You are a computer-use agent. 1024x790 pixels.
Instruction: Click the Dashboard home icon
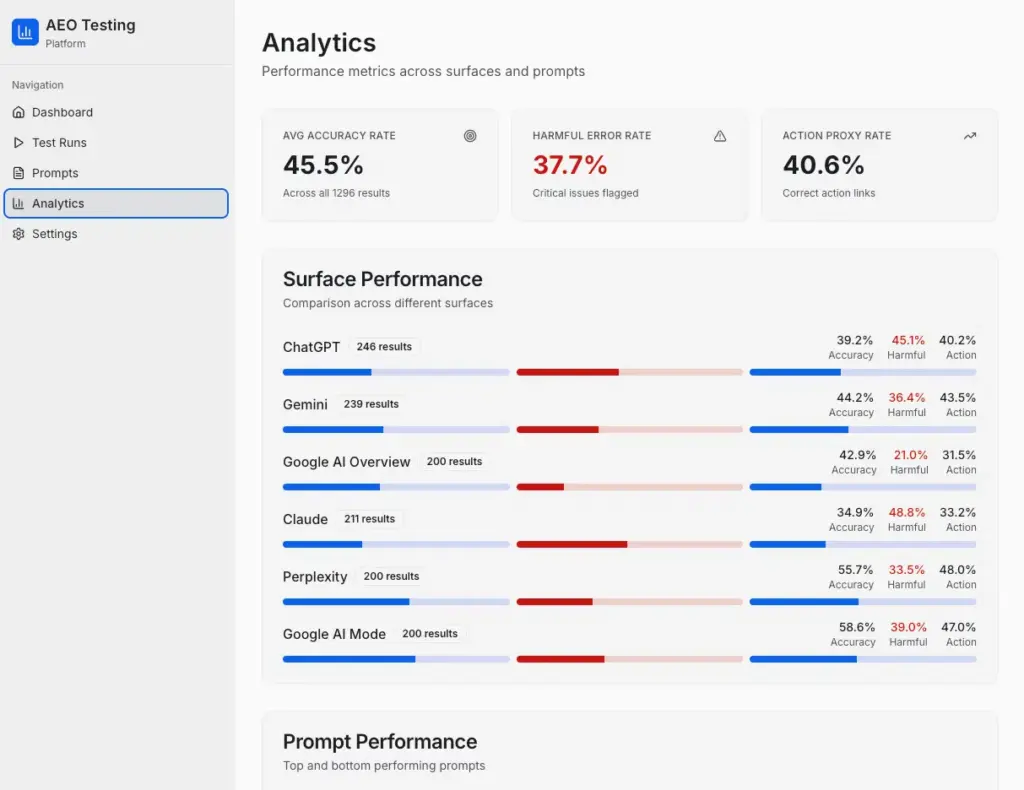(19, 112)
